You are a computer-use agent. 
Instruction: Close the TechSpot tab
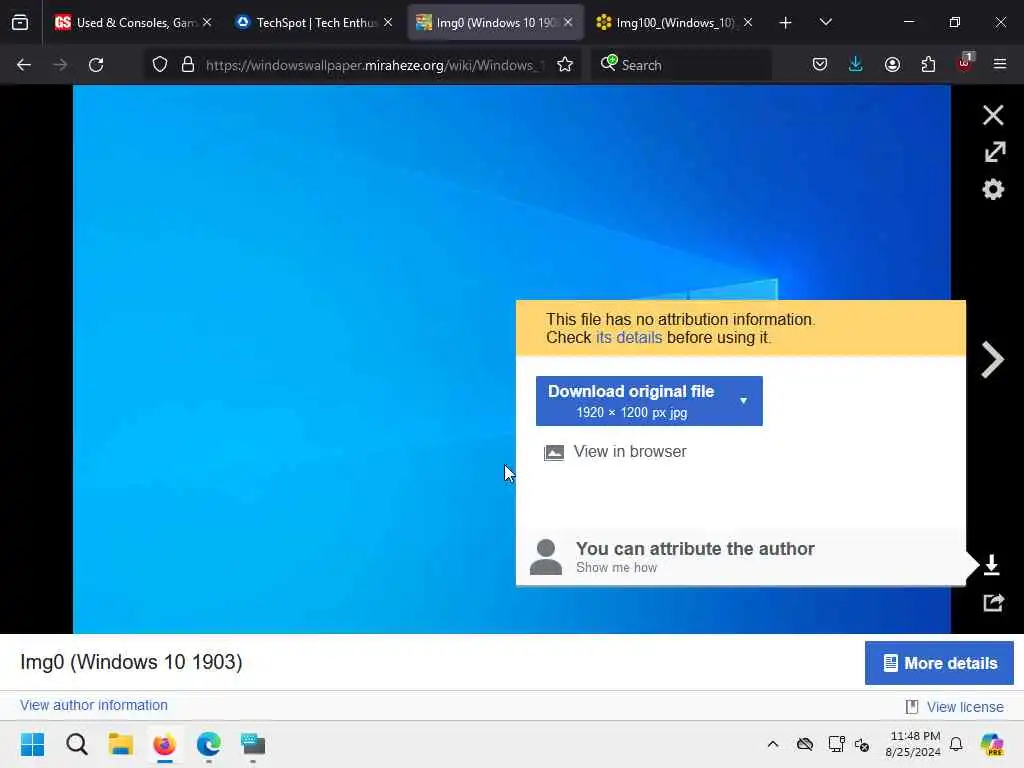pos(388,22)
